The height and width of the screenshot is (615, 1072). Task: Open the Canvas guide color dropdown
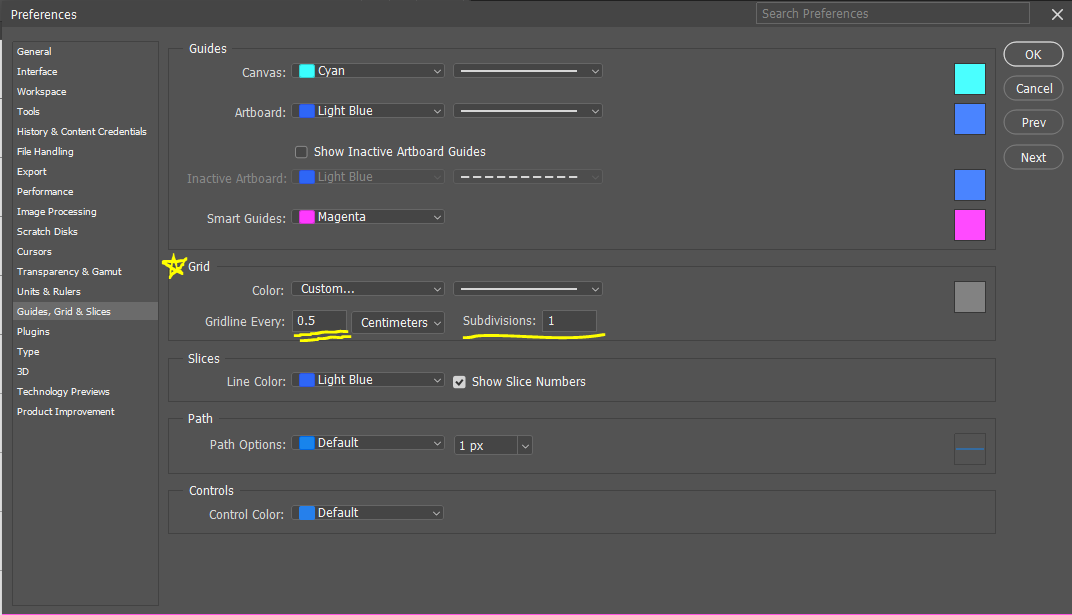pyautogui.click(x=368, y=71)
